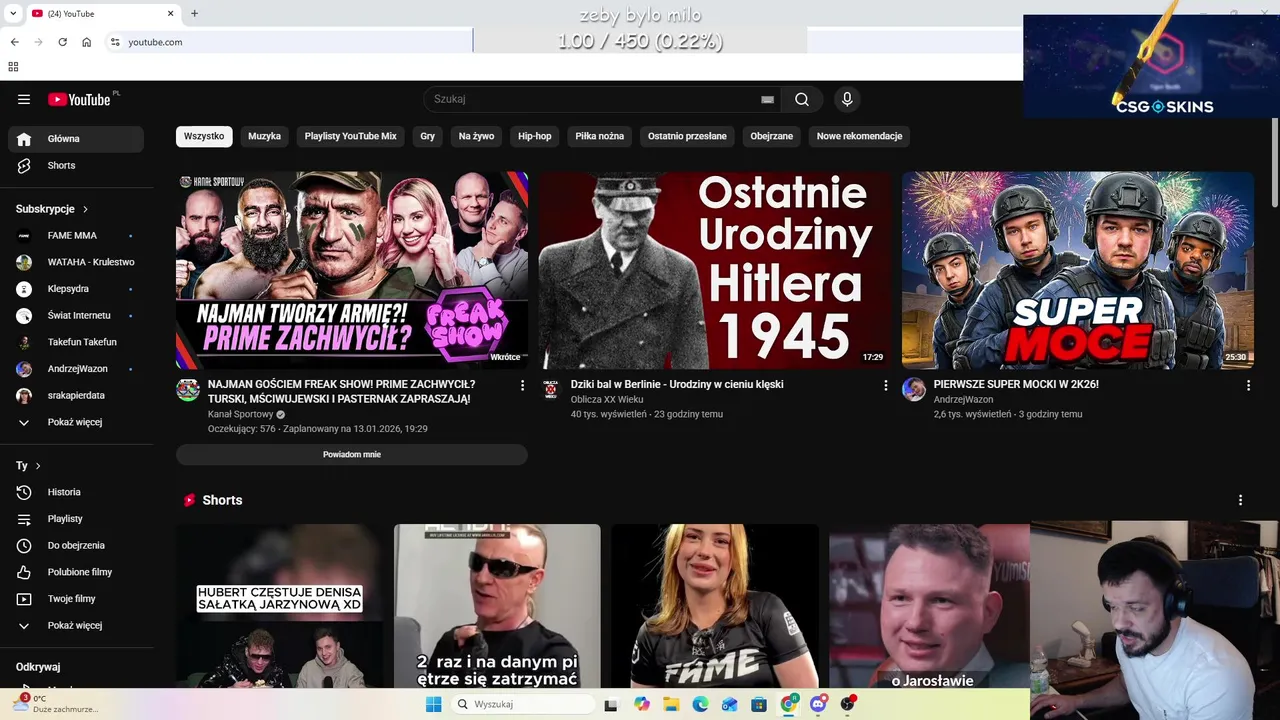This screenshot has width=1280, height=720.
Task: Open the Najman Freak Show video thumbnail
Action: click(352, 270)
